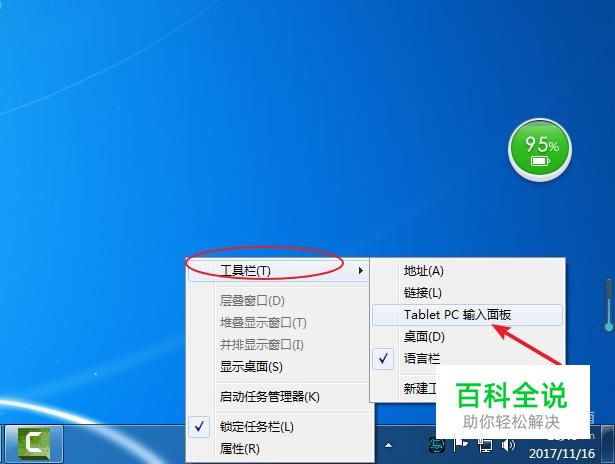Select 堆叠显示窗口(T) menu item
The image size is (615, 464).
point(278,323)
